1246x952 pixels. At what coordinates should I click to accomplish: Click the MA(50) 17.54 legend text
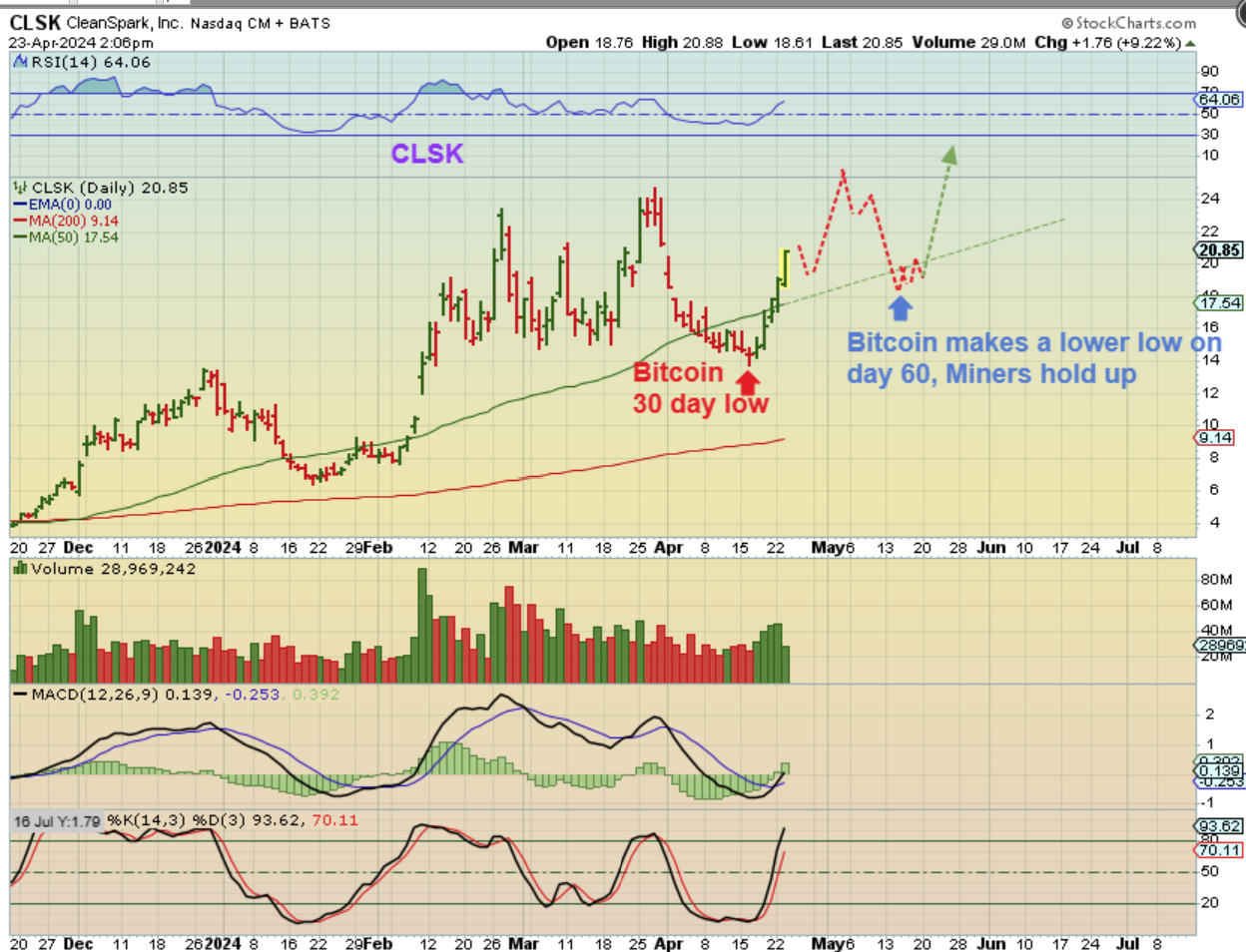pos(73,238)
